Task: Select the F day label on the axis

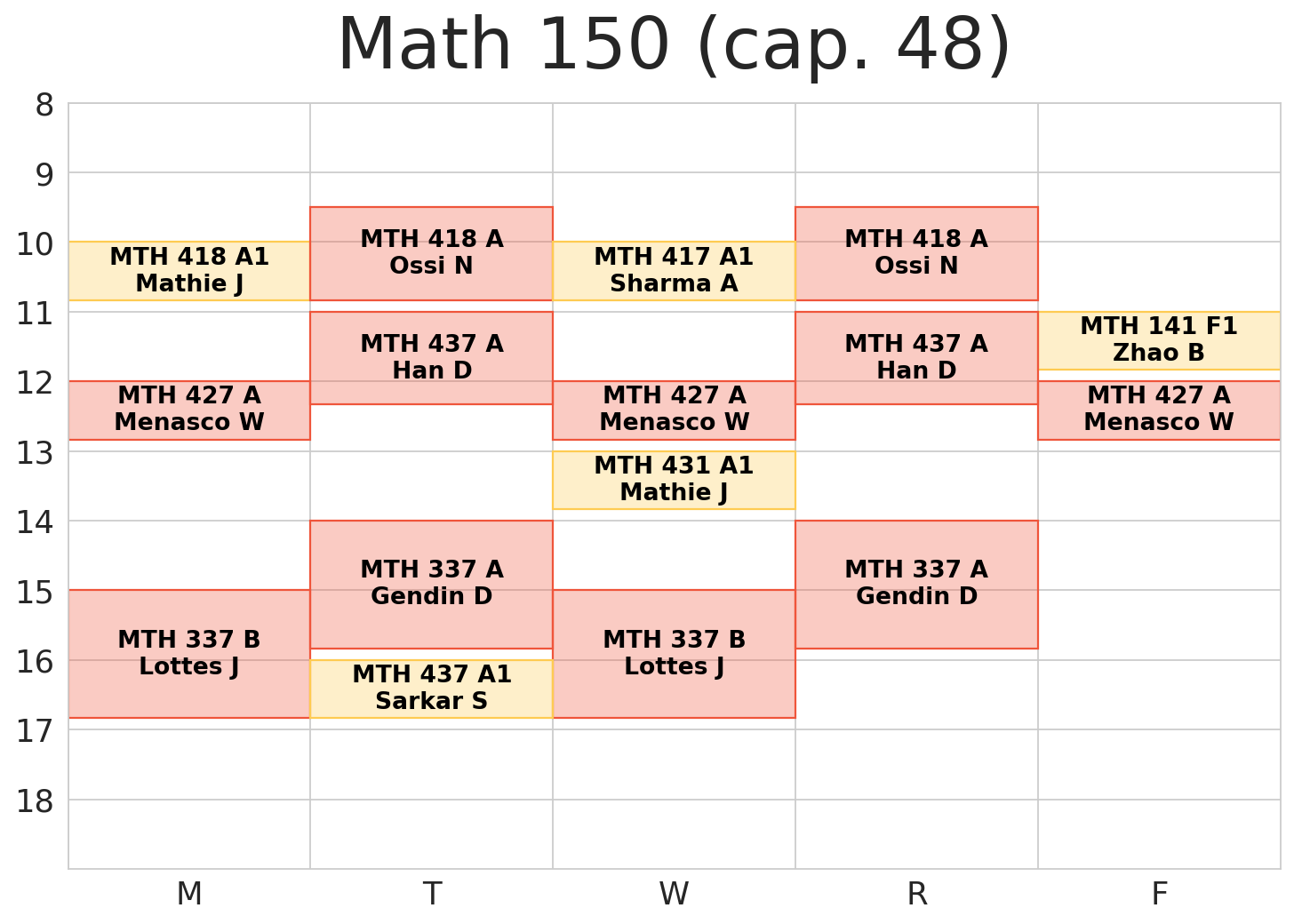Action: click(x=1159, y=894)
